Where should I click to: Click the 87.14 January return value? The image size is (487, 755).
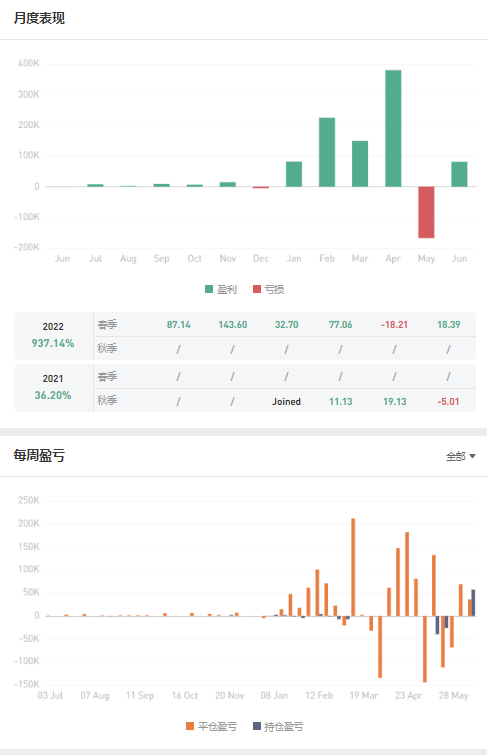tap(179, 325)
